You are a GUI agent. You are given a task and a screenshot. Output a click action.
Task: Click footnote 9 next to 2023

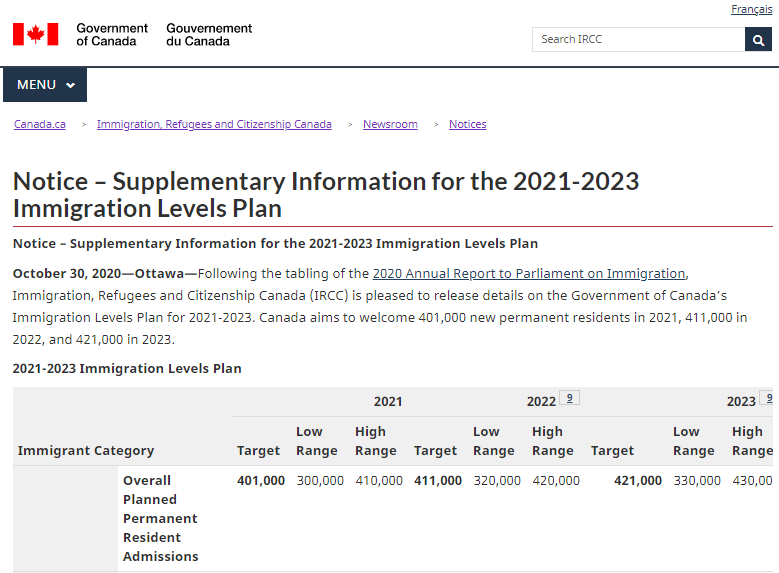(768, 398)
